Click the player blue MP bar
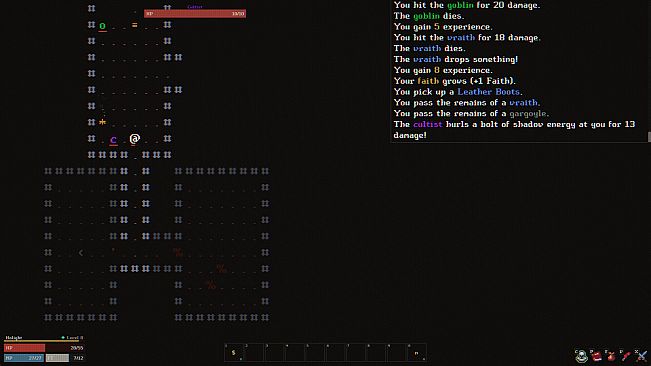The height and width of the screenshot is (366, 651). 24,358
